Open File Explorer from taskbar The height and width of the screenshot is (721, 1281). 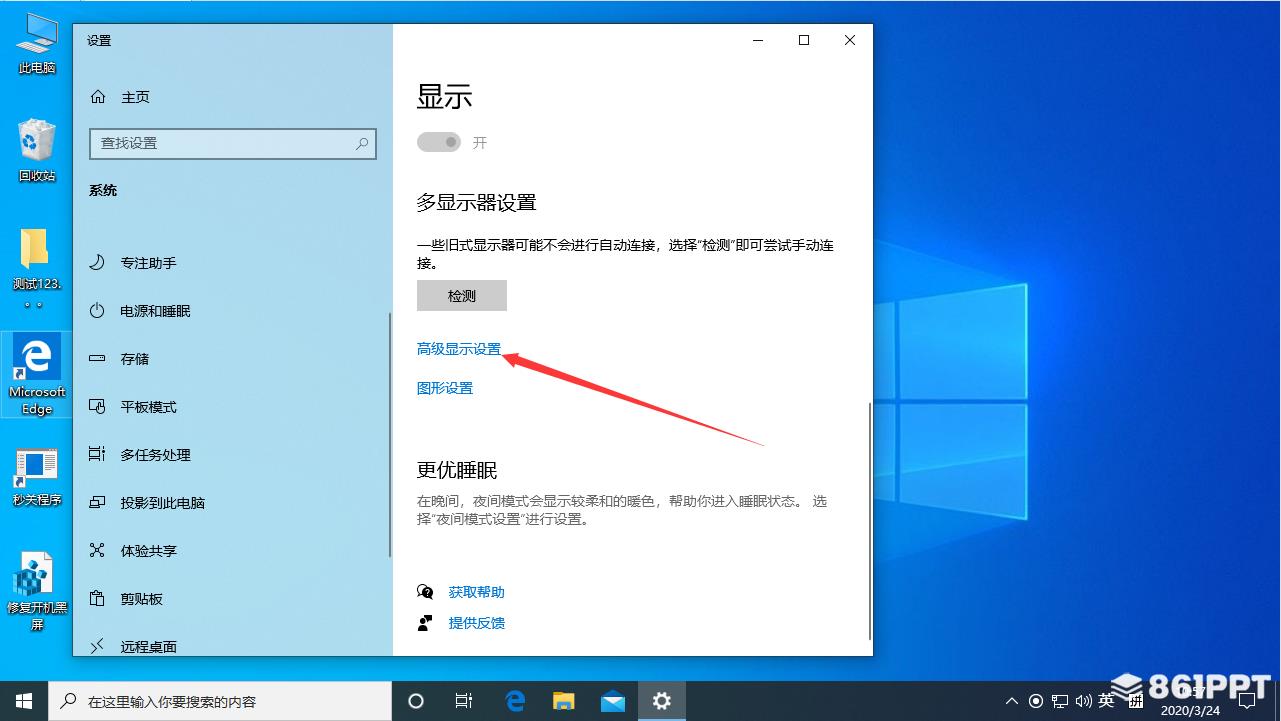click(x=564, y=701)
